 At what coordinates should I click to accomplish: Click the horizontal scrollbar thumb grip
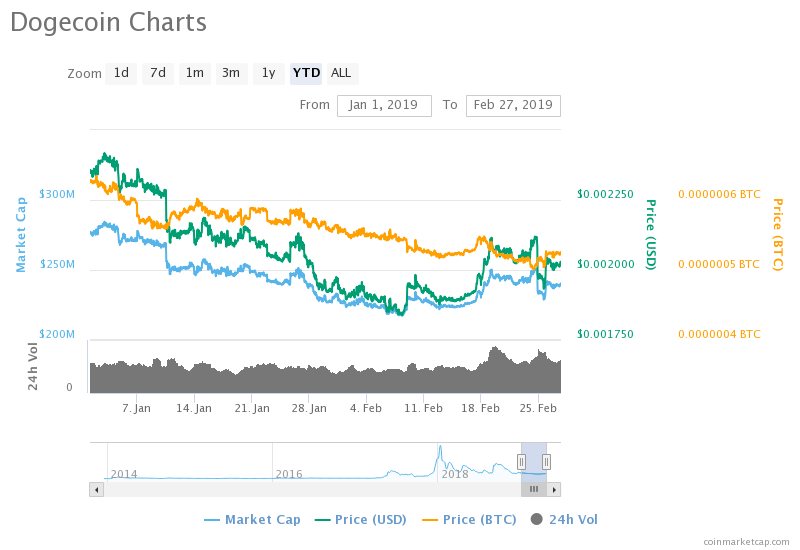pyautogui.click(x=534, y=490)
